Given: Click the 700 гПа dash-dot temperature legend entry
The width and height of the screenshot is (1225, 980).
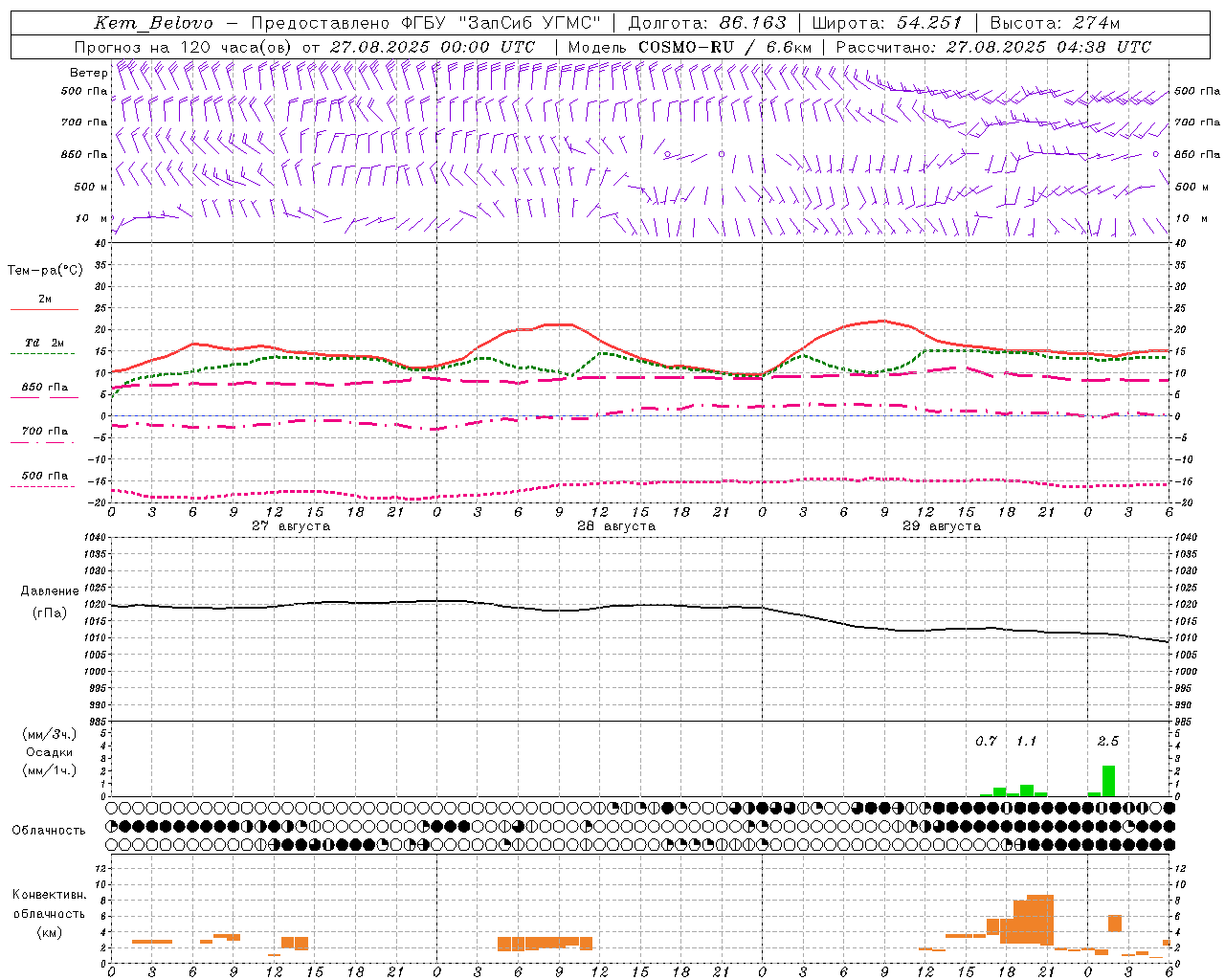Looking at the screenshot, I should click(x=44, y=431).
